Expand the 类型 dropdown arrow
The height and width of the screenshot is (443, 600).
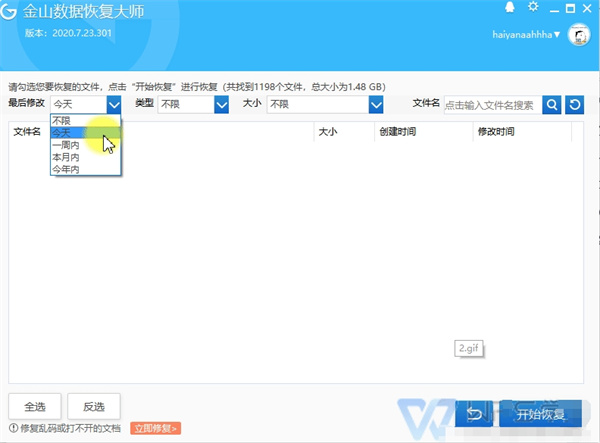point(222,104)
